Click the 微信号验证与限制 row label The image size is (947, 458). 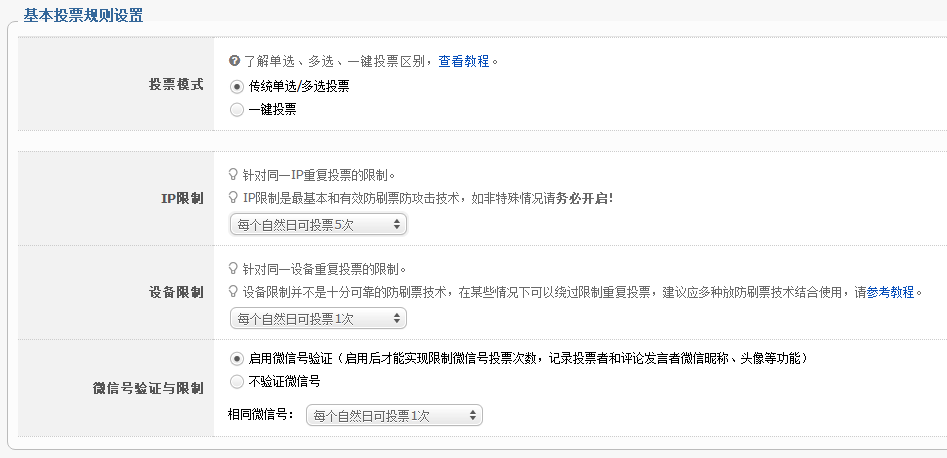(x=148, y=387)
